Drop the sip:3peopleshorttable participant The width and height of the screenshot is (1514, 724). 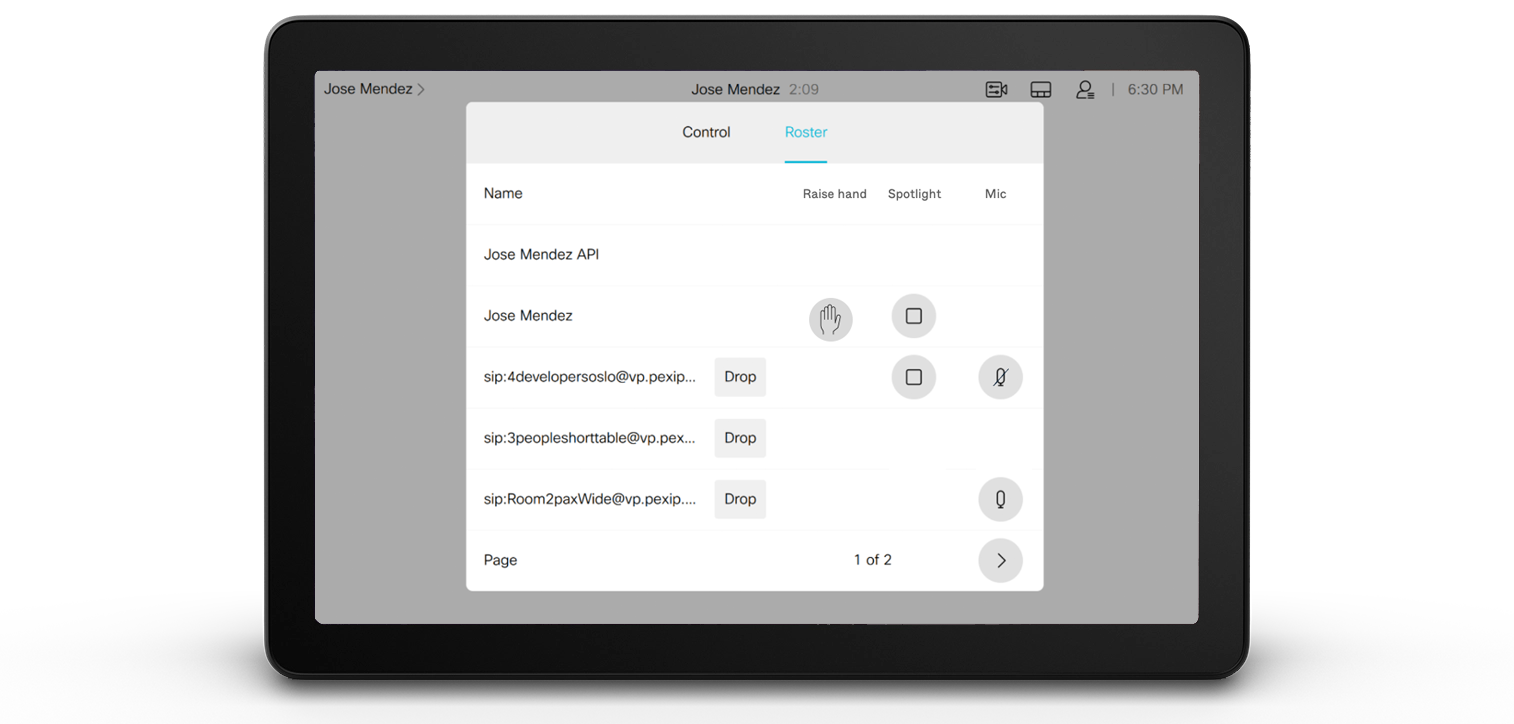click(740, 438)
